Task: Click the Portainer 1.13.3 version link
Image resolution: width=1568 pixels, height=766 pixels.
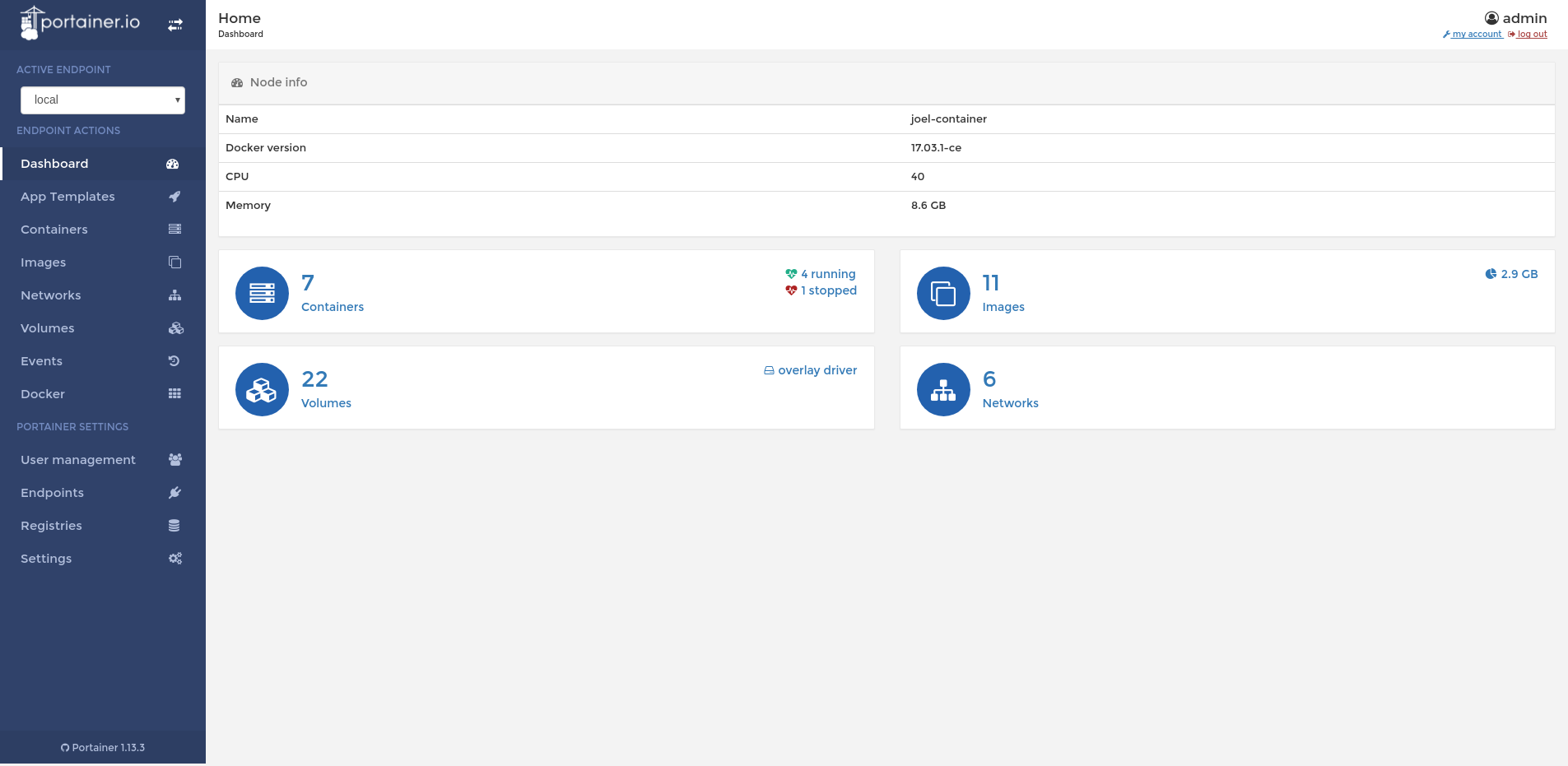Action: pos(103,748)
